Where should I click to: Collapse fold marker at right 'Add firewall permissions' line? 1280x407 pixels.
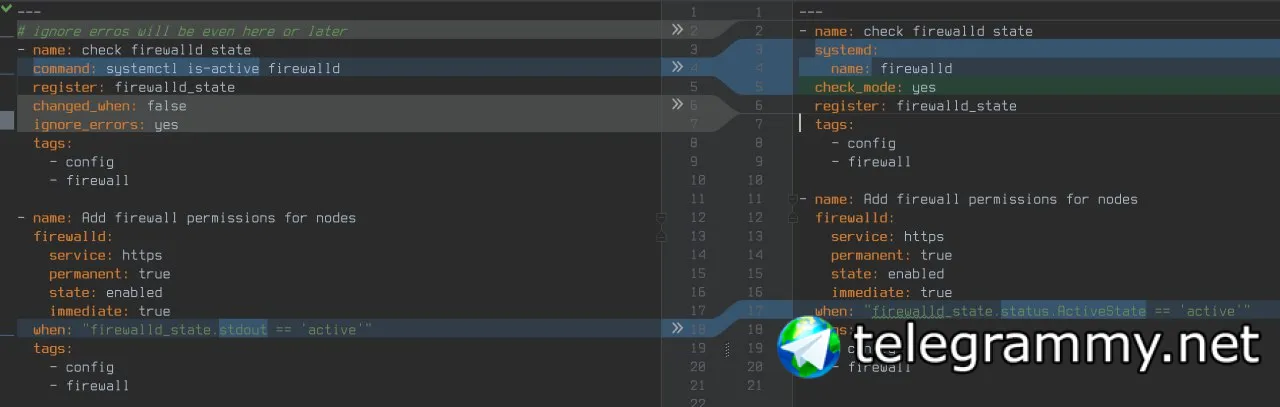(x=793, y=199)
